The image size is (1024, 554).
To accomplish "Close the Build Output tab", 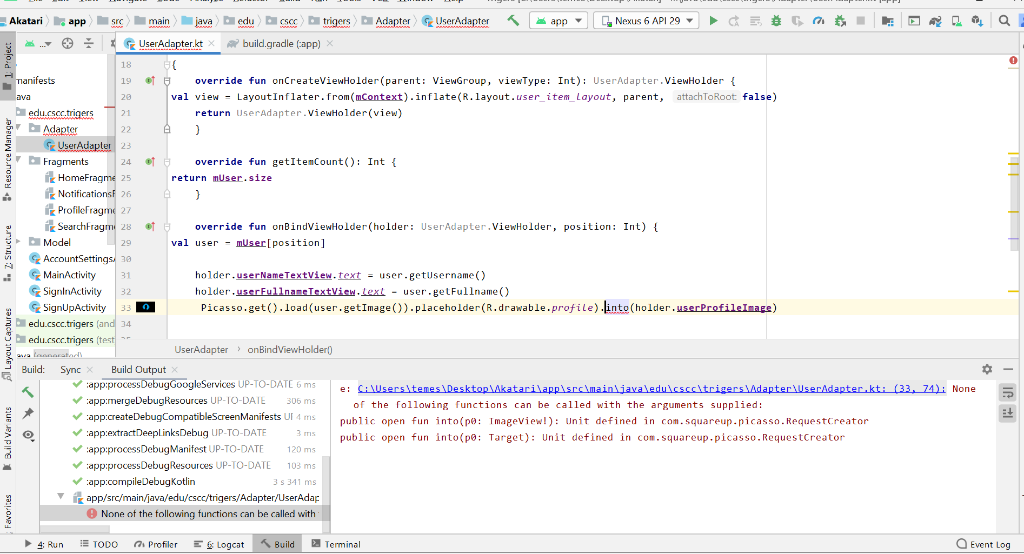I will click(x=172, y=370).
